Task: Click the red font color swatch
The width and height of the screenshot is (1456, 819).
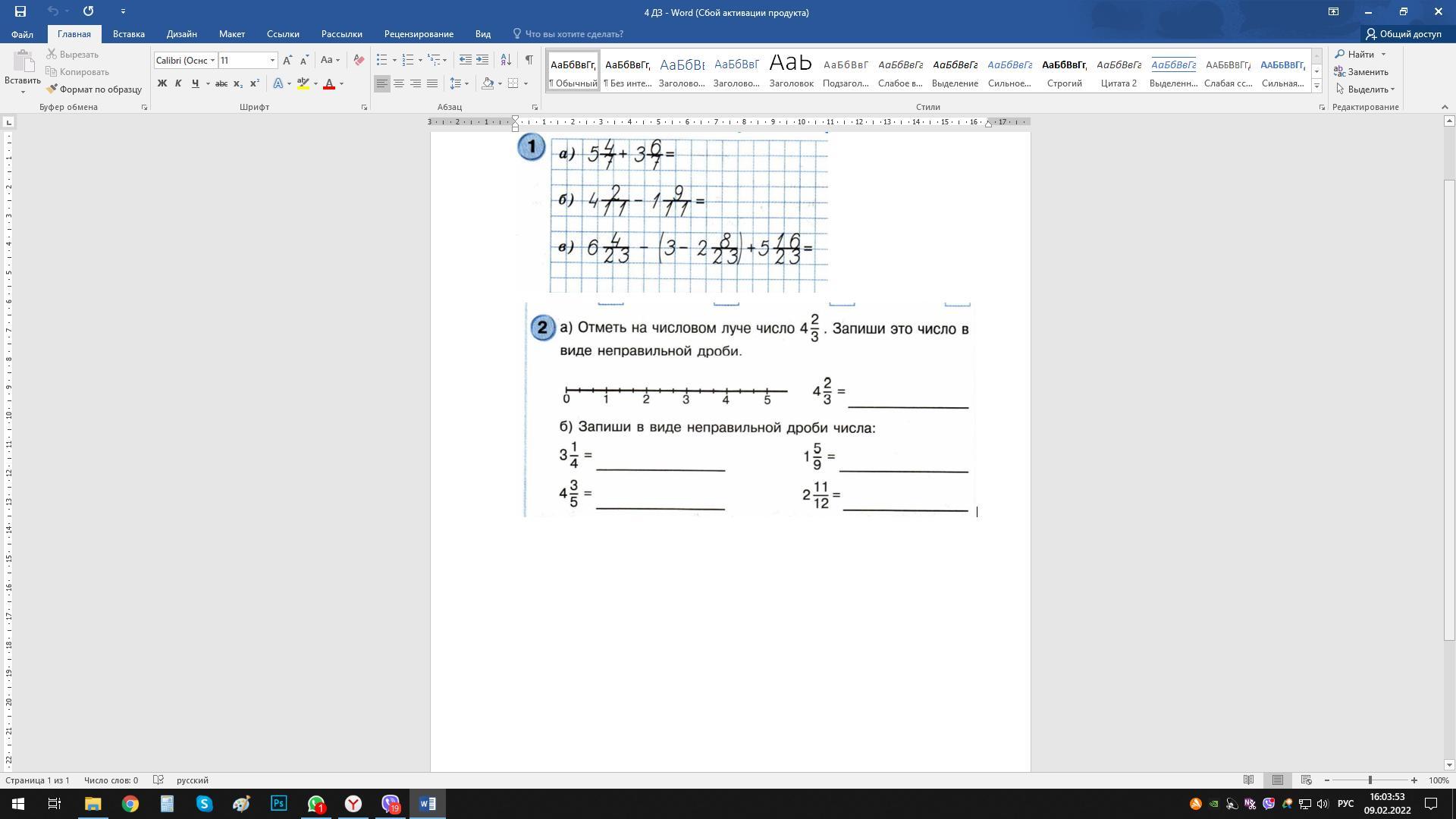Action: click(329, 83)
